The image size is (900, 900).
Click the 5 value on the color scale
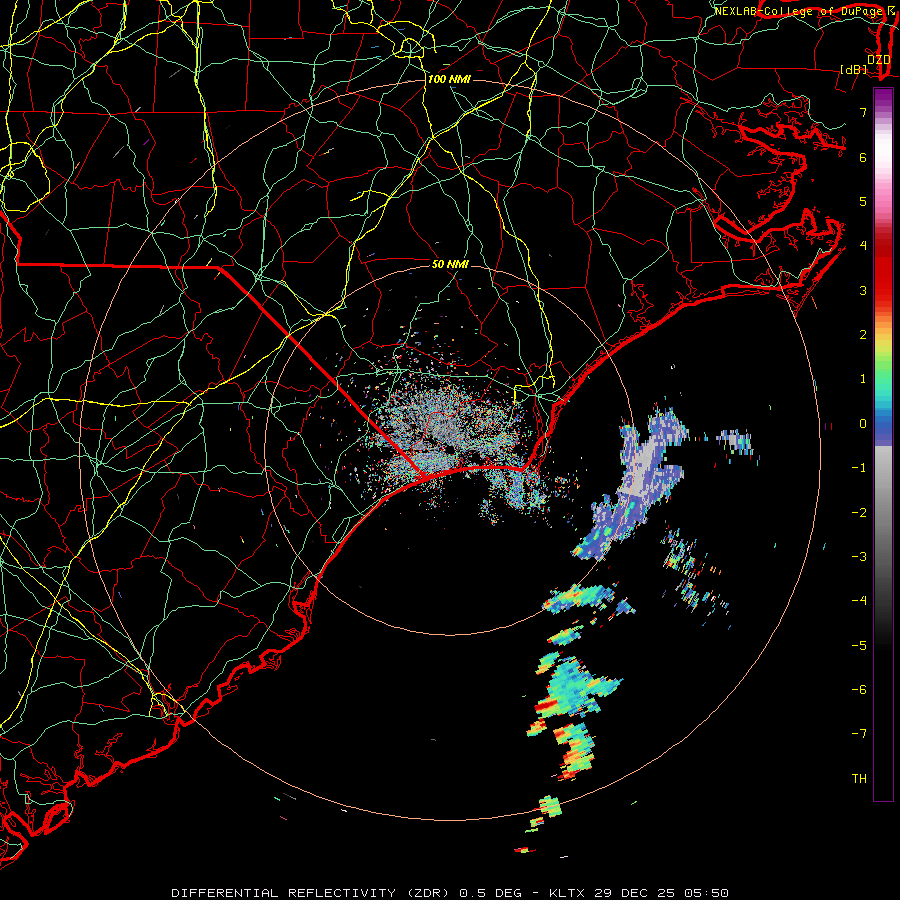point(863,201)
